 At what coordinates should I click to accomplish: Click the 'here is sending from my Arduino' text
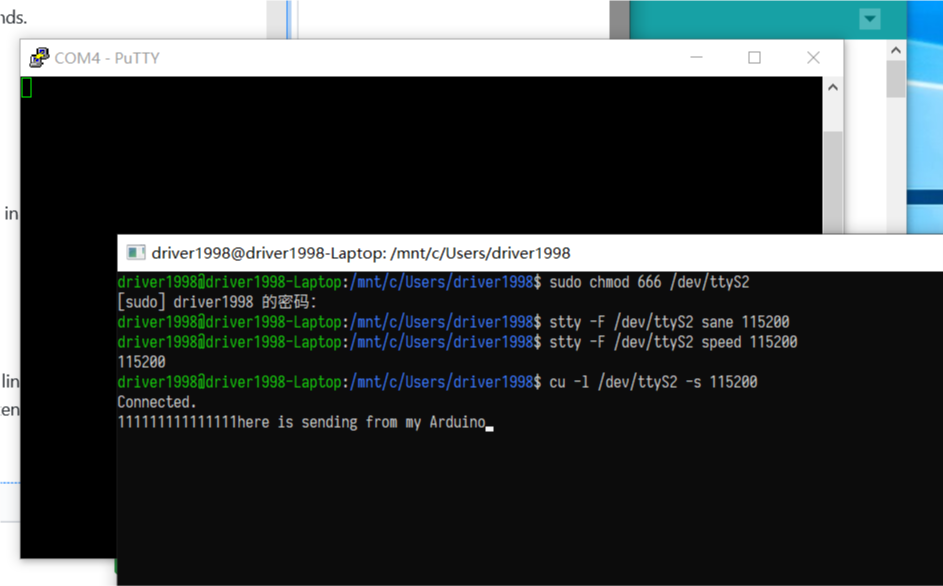pyautogui.click(x=361, y=422)
